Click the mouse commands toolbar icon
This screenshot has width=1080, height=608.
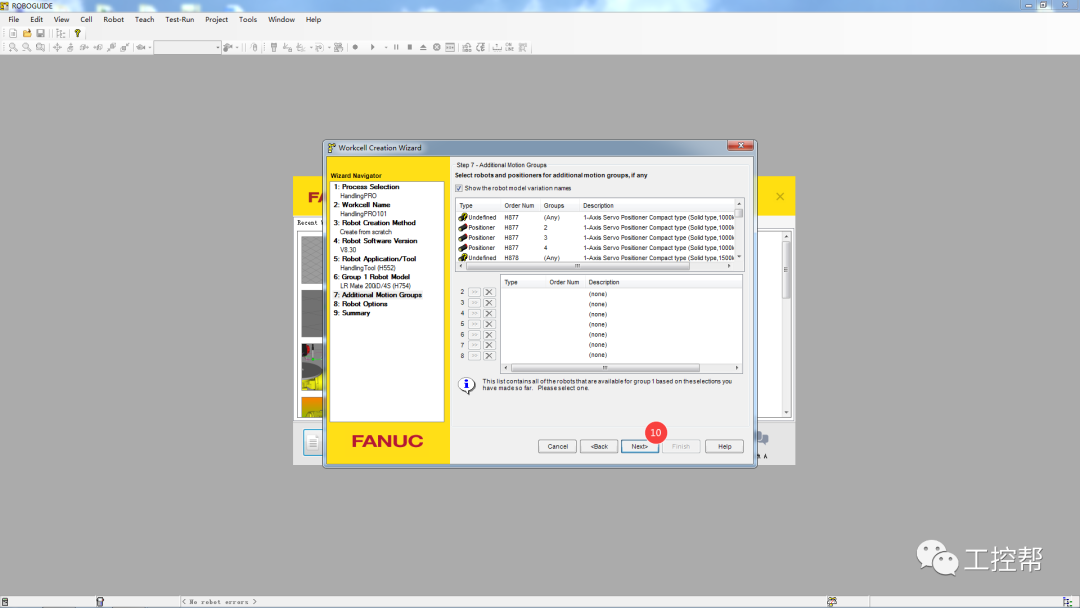pyautogui.click(x=253, y=48)
